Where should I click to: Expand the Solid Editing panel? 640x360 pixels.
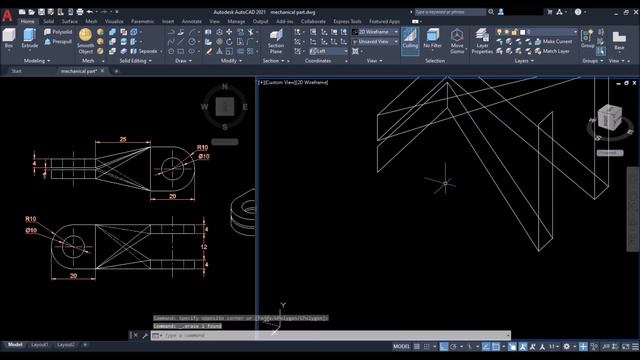coord(135,61)
